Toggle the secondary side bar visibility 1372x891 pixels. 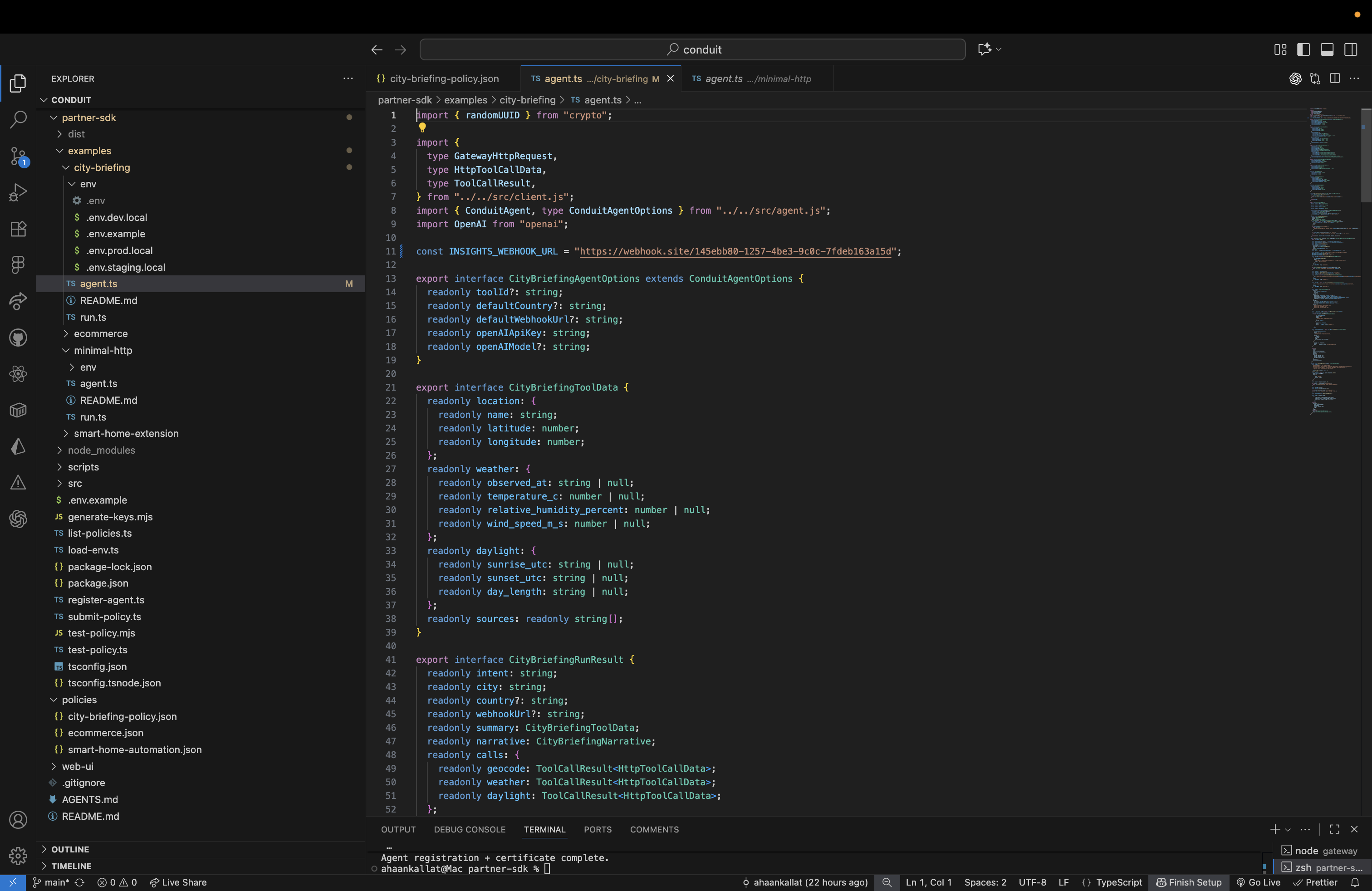(1351, 49)
